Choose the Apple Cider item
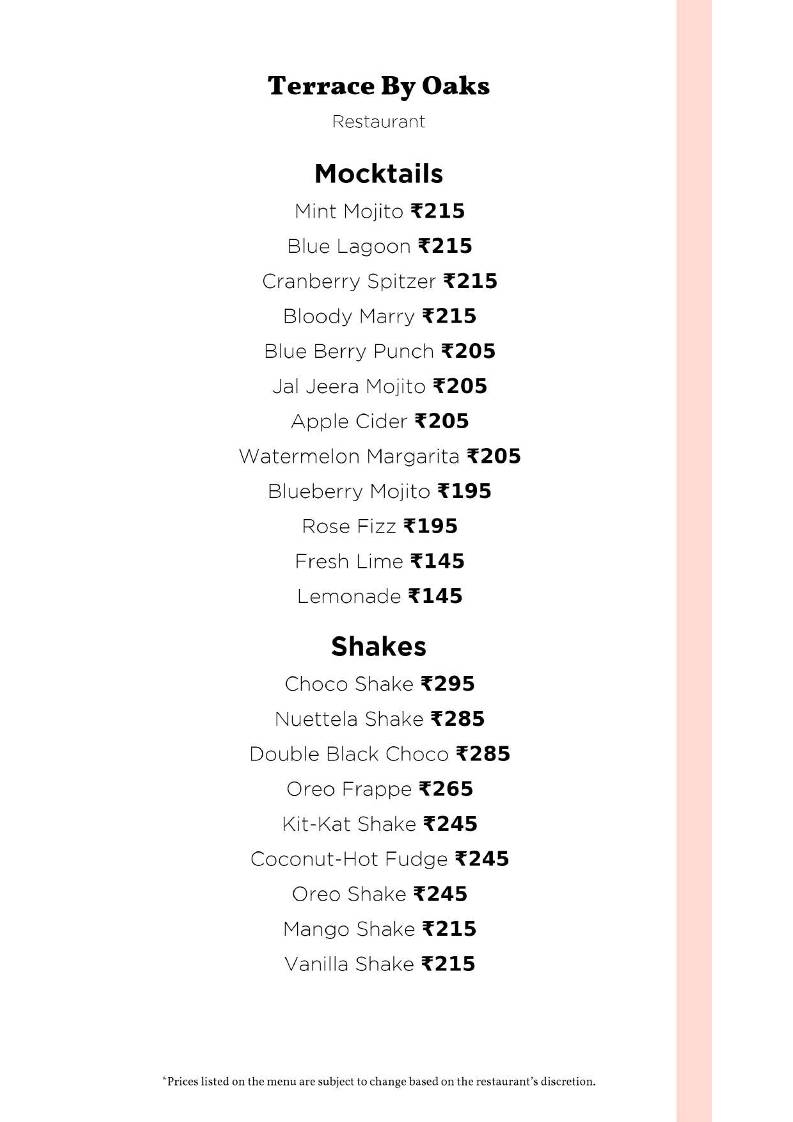793x1122 pixels. tap(379, 422)
